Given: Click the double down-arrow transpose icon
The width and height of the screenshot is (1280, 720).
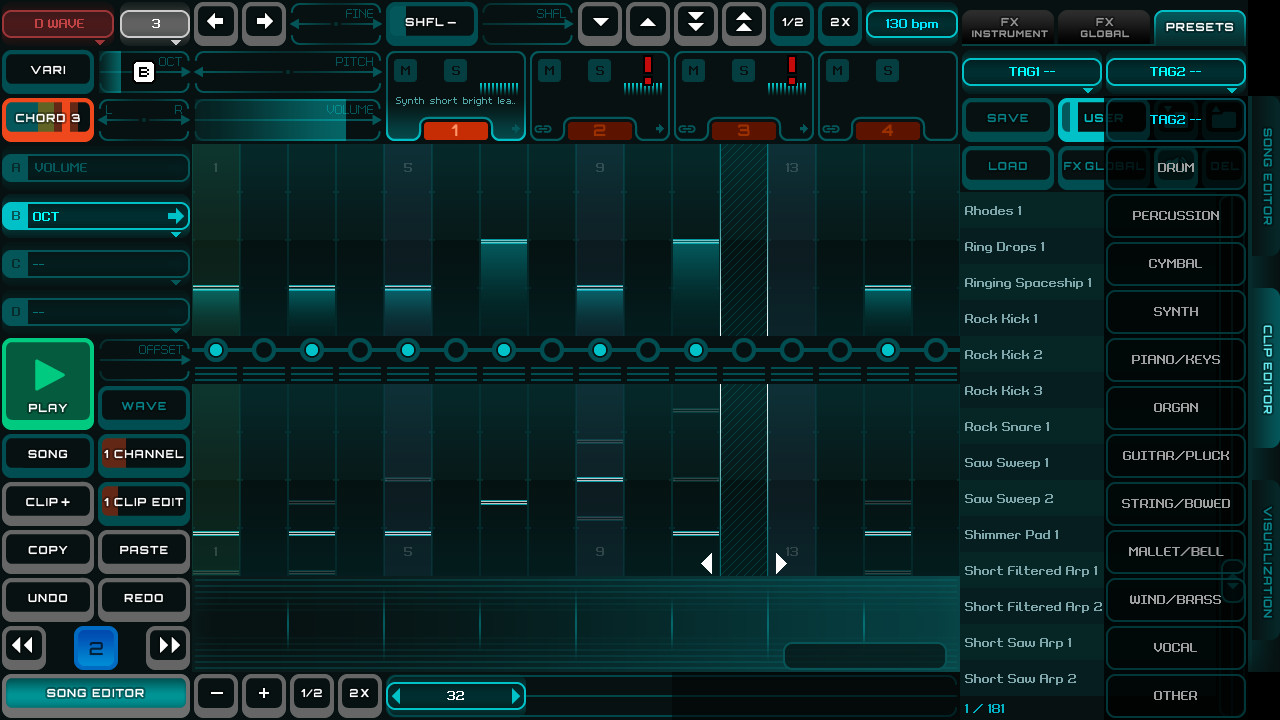Looking at the screenshot, I should [x=695, y=22].
